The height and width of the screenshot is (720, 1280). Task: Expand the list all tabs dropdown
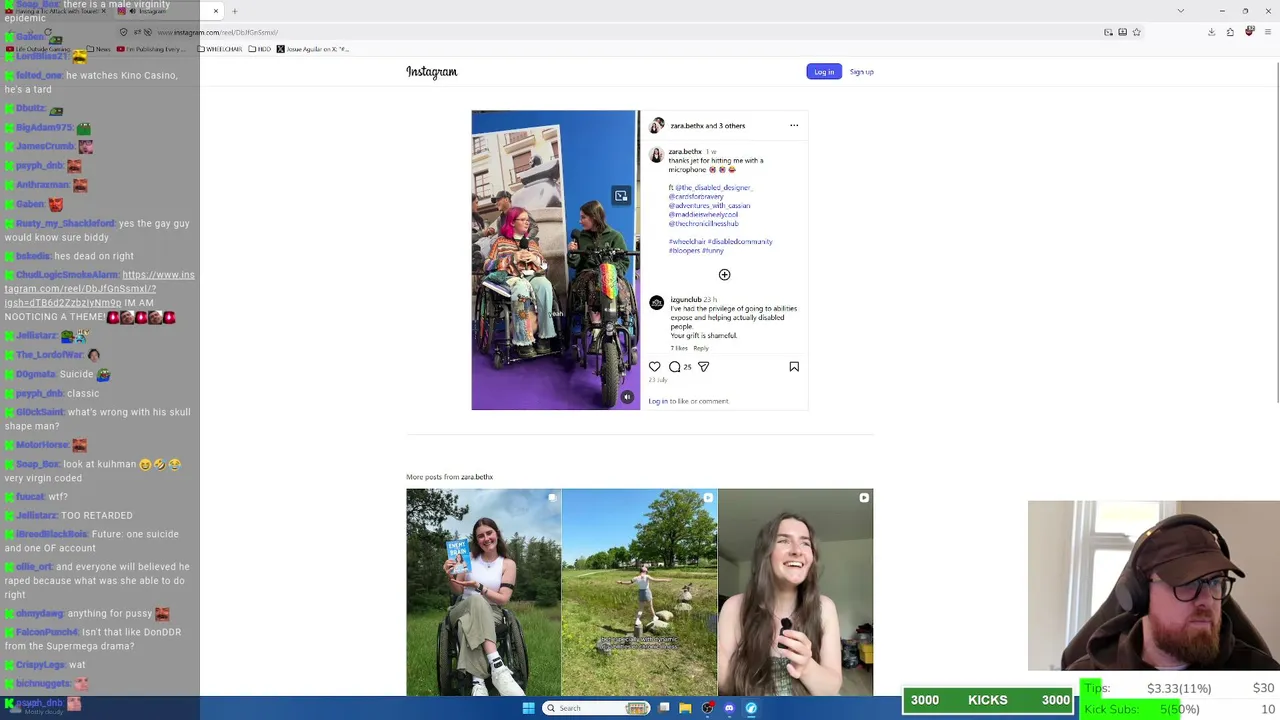(1180, 11)
